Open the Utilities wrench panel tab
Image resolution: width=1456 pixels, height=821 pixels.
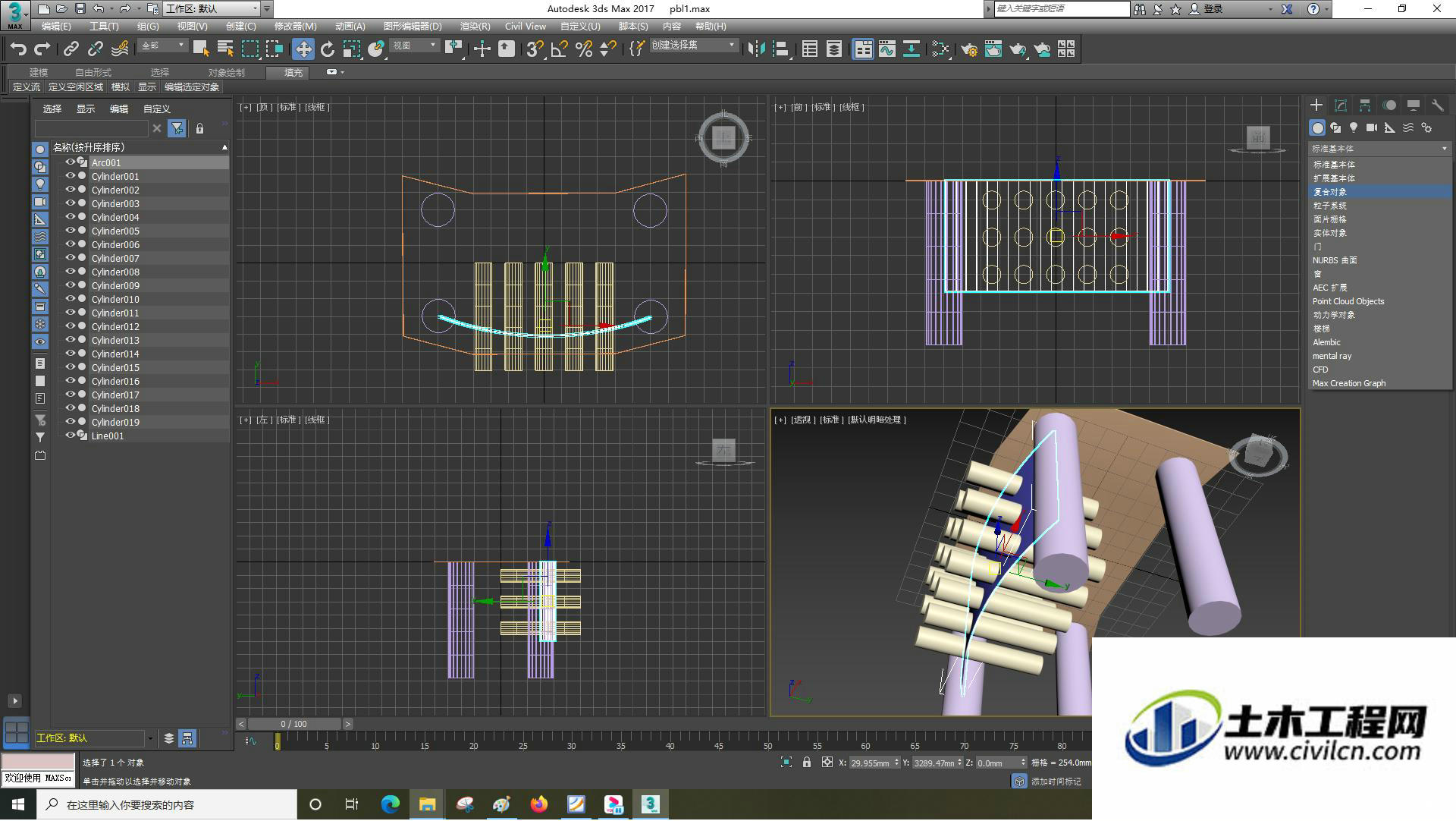(x=1438, y=105)
